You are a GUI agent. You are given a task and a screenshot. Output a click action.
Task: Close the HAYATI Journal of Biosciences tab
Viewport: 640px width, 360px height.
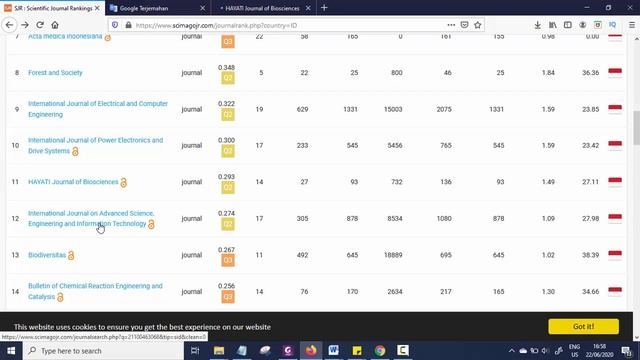point(308,8)
